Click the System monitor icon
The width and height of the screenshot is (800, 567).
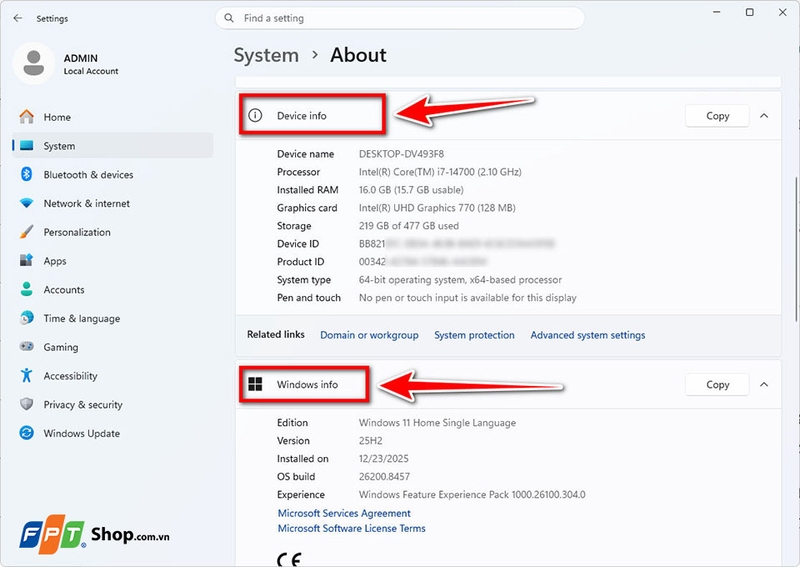click(27, 145)
